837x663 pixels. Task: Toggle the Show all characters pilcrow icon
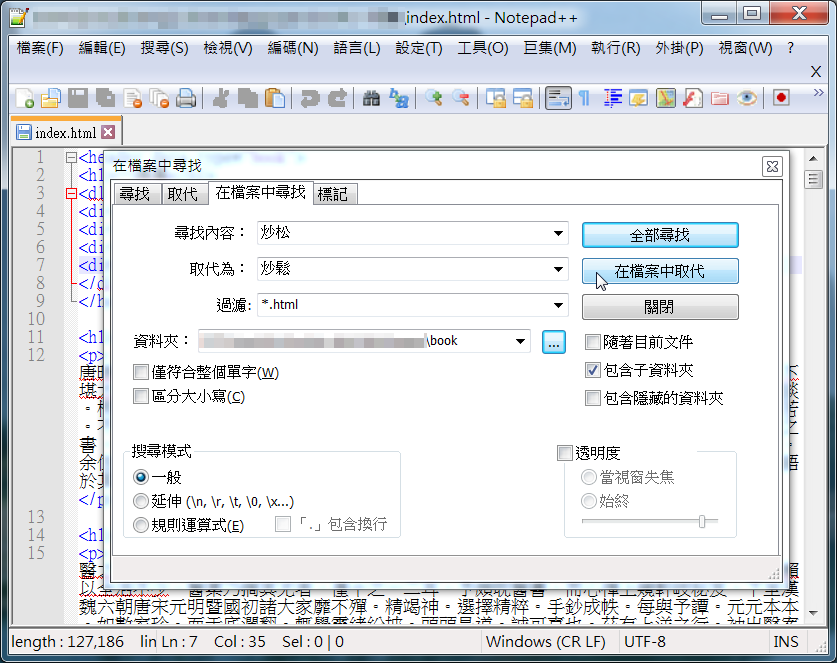(x=585, y=98)
